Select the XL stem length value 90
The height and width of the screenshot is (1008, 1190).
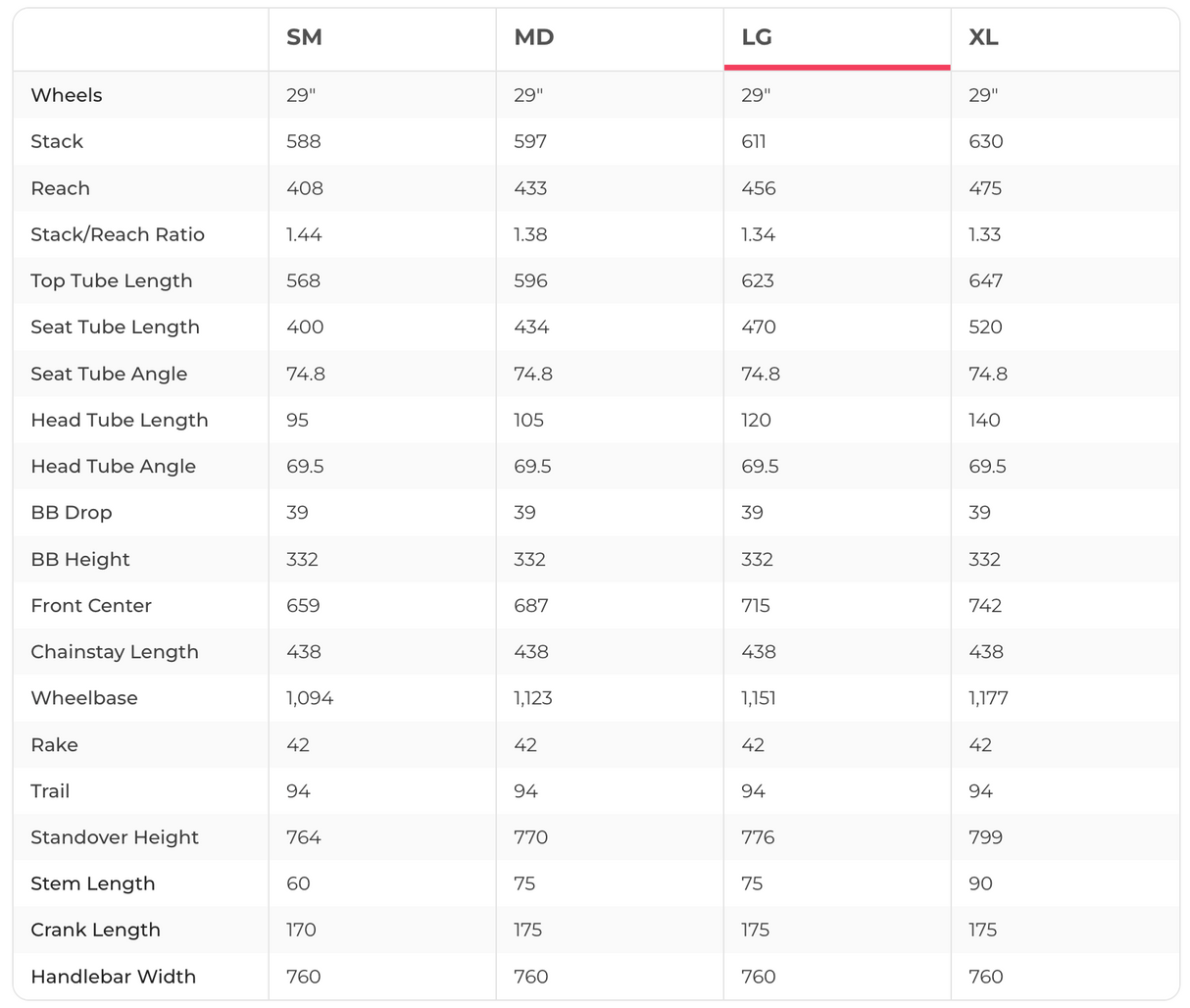[980, 883]
